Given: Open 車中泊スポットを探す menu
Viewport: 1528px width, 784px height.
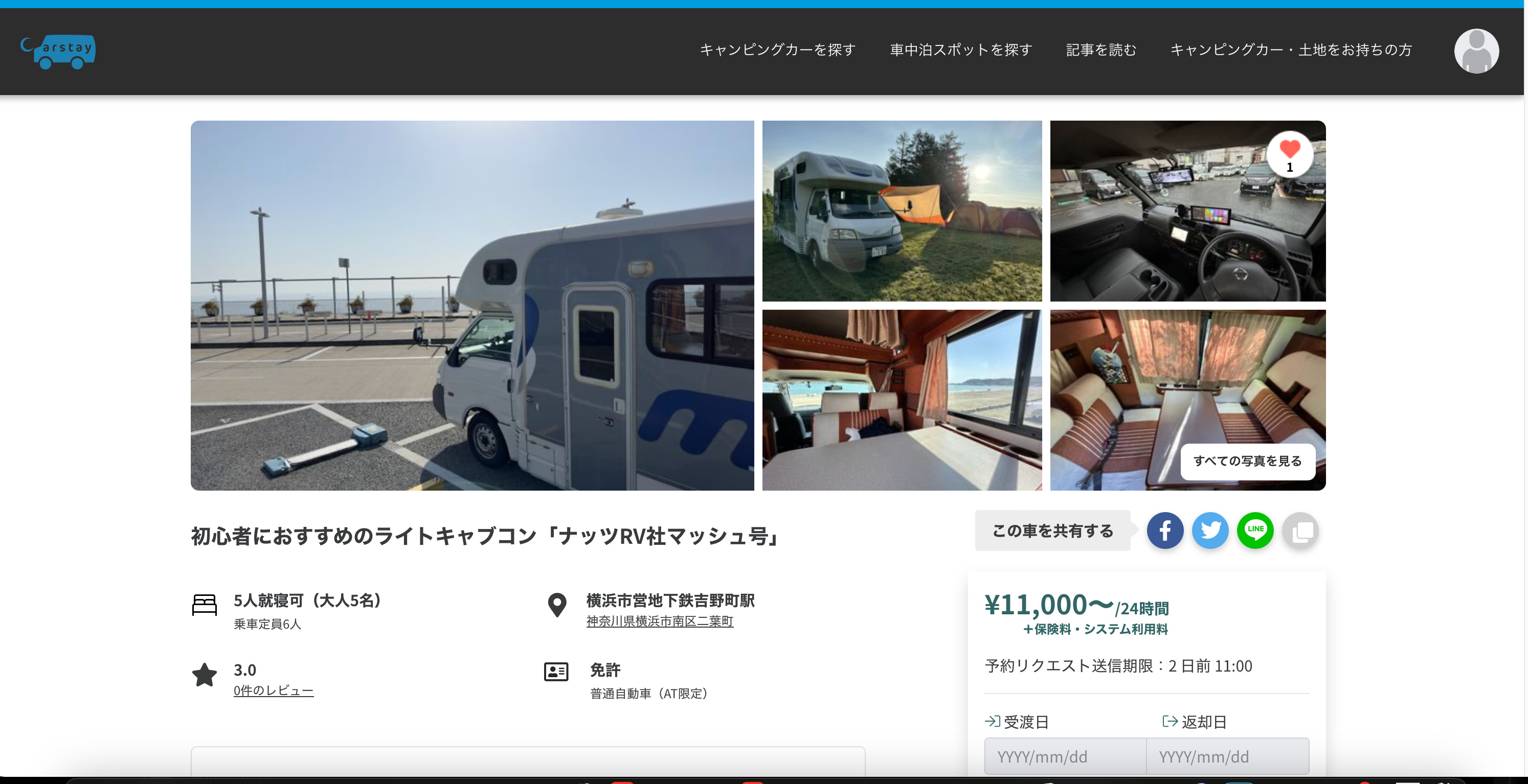Looking at the screenshot, I should 961,50.
